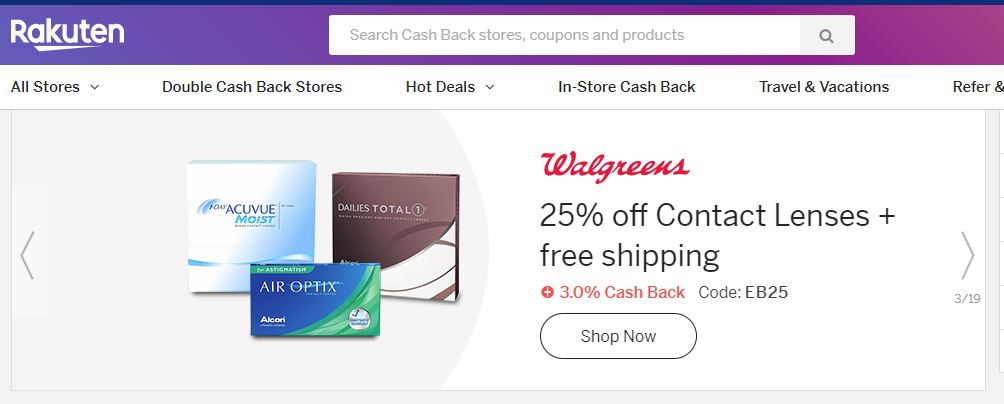
Task: Go to previous carousel slide arrow
Action: click(x=27, y=255)
